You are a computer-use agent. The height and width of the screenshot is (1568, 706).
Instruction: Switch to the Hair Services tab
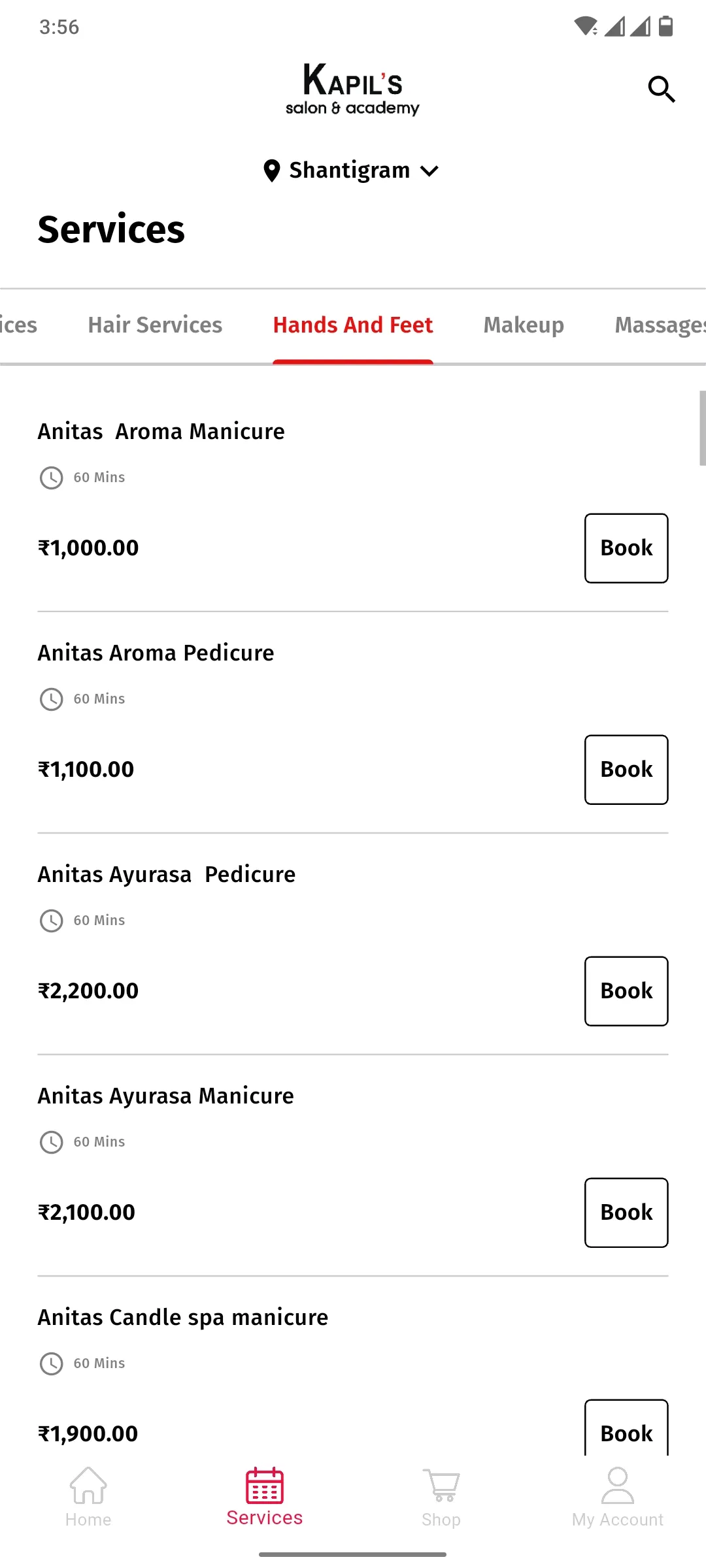(x=155, y=325)
